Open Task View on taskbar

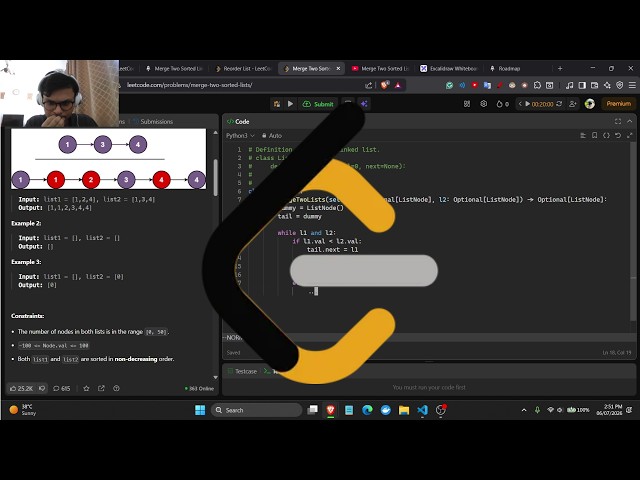[313, 410]
